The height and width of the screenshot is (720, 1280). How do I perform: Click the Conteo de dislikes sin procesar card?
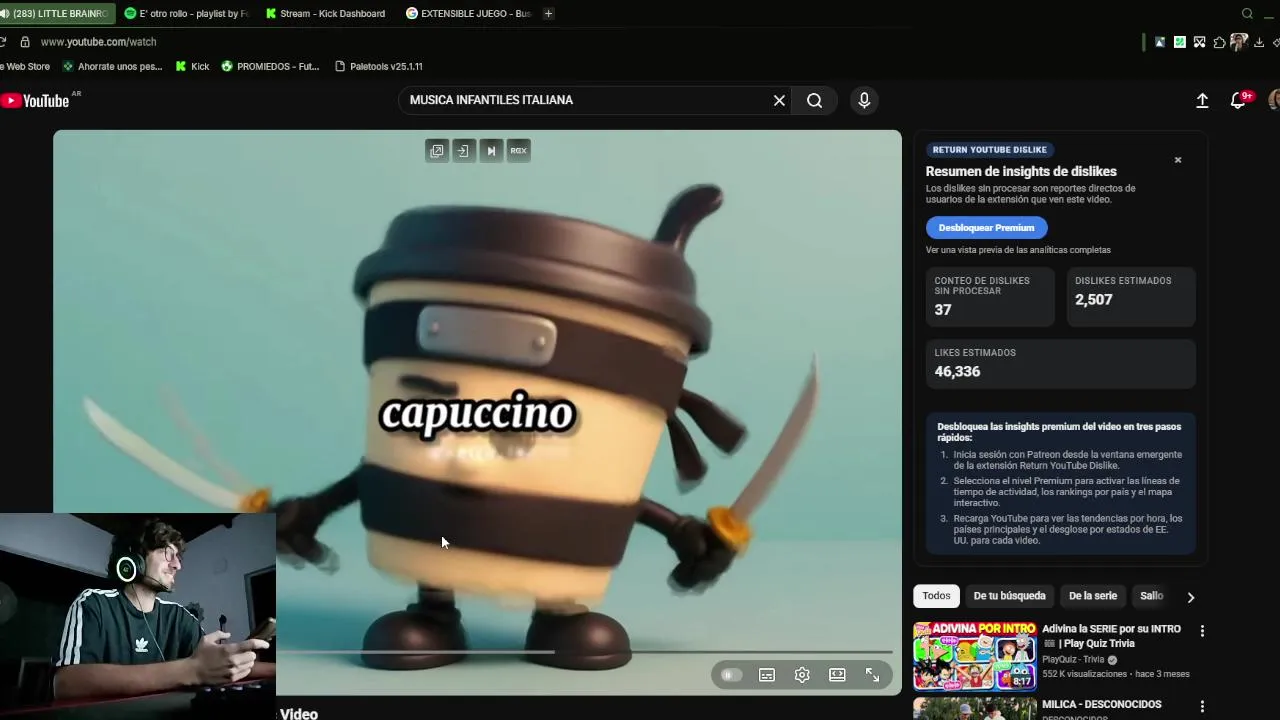(990, 297)
